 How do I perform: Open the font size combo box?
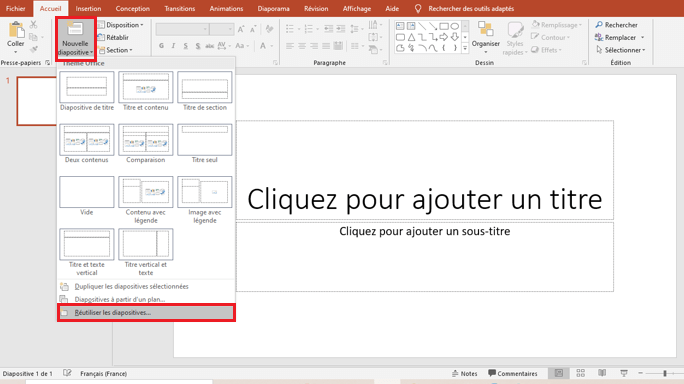pyautogui.click(x=222, y=29)
